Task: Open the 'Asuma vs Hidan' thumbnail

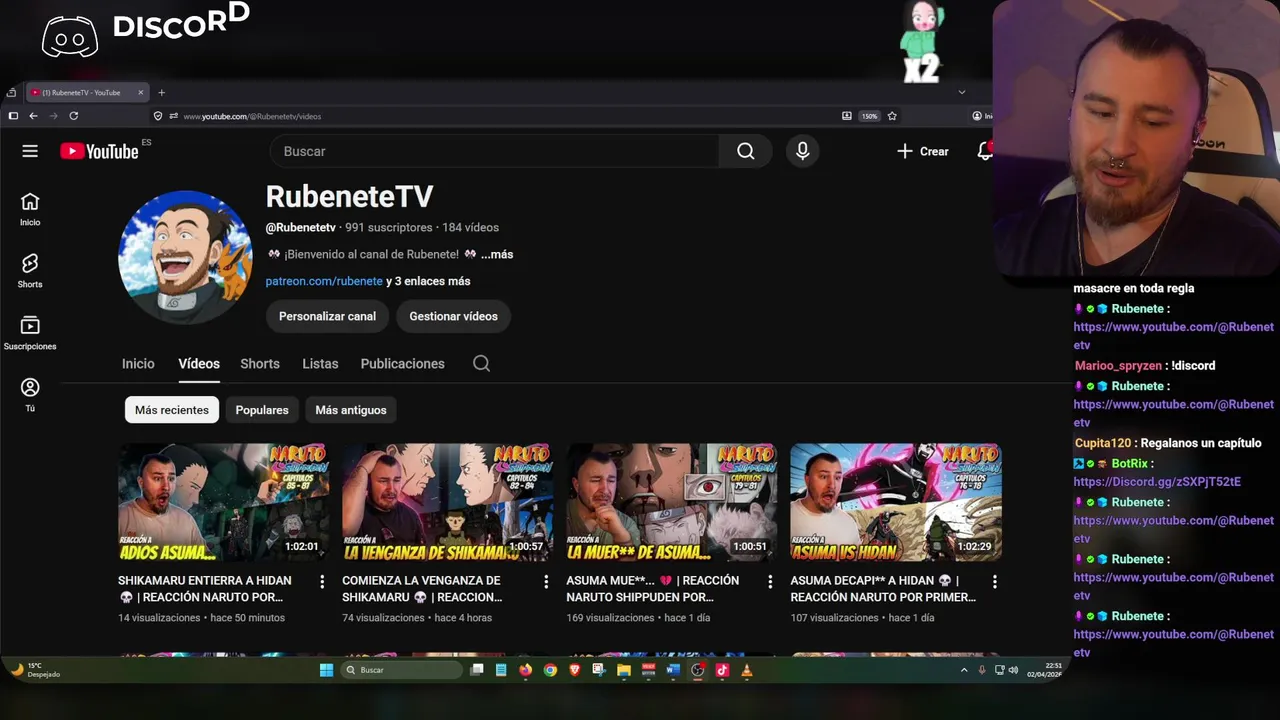Action: [x=896, y=502]
